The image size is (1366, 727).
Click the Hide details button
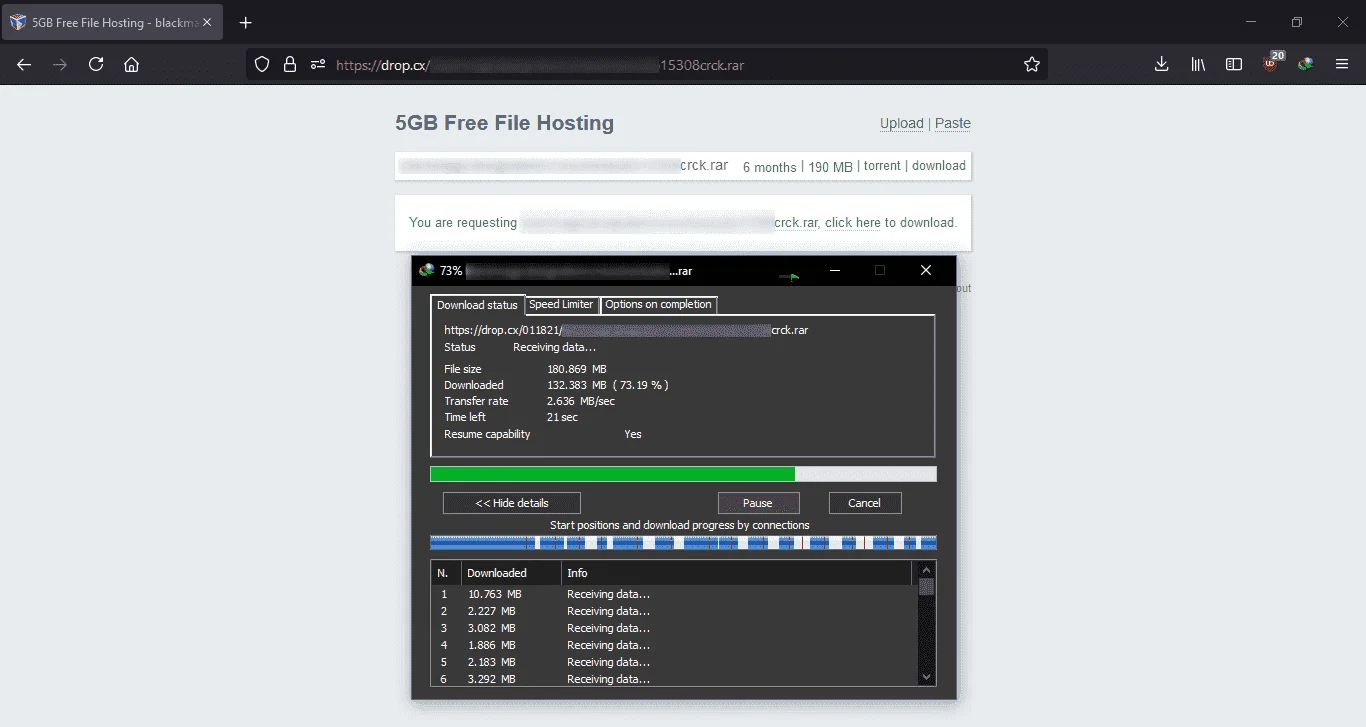(512, 503)
